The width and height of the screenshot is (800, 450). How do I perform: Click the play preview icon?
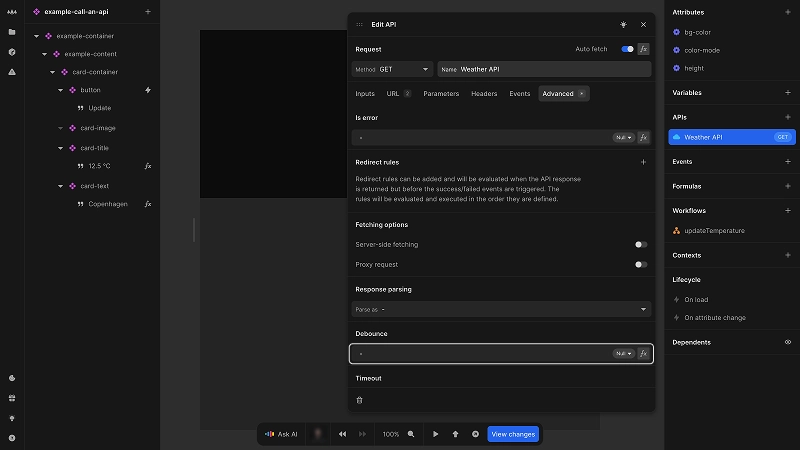point(435,434)
